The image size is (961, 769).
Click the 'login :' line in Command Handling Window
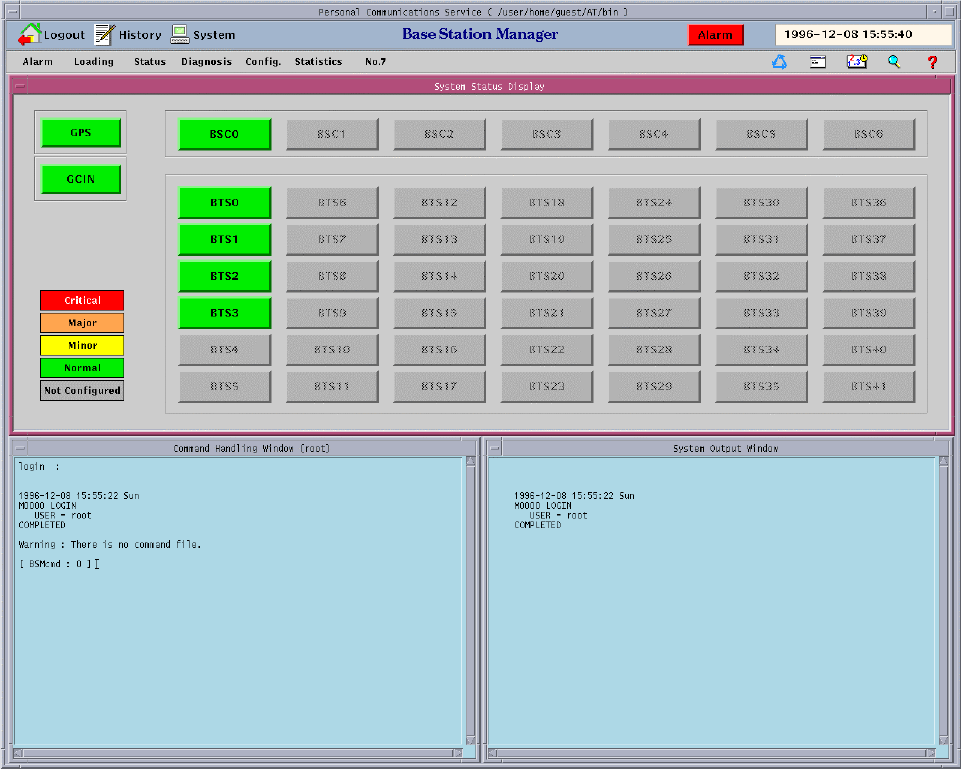pyautogui.click(x=39, y=467)
